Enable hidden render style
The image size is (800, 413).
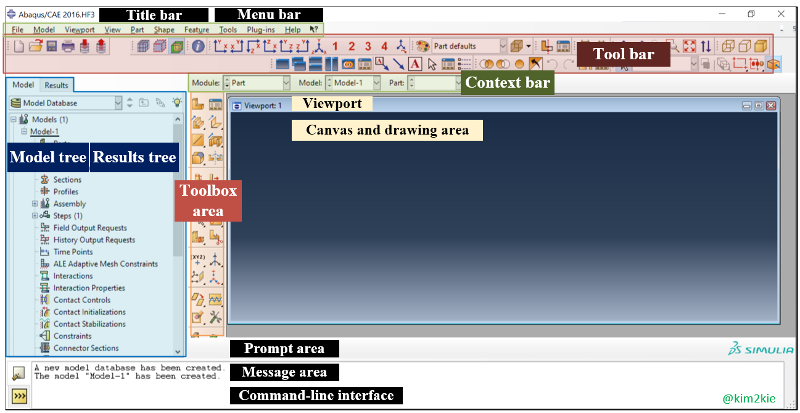coord(744,46)
